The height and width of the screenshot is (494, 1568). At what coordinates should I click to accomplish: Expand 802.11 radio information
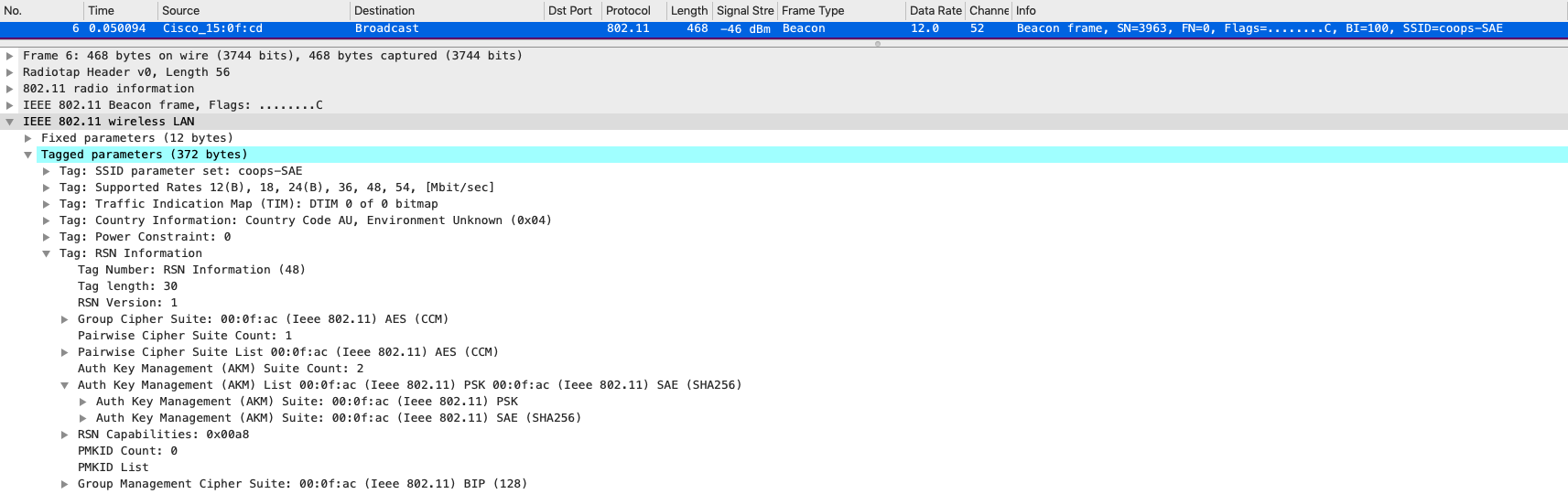(10, 89)
